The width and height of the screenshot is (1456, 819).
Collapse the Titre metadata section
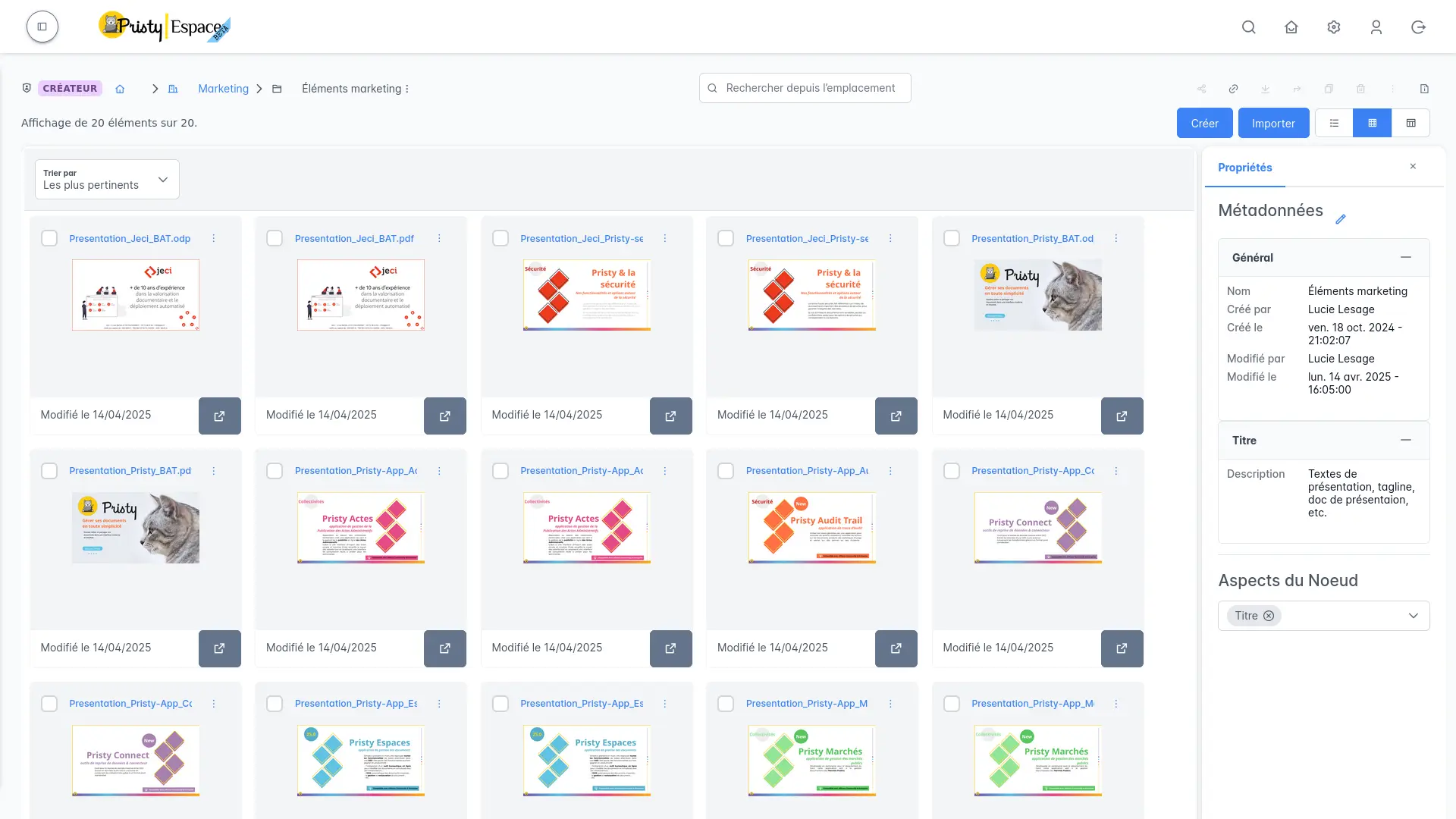pos(1406,440)
